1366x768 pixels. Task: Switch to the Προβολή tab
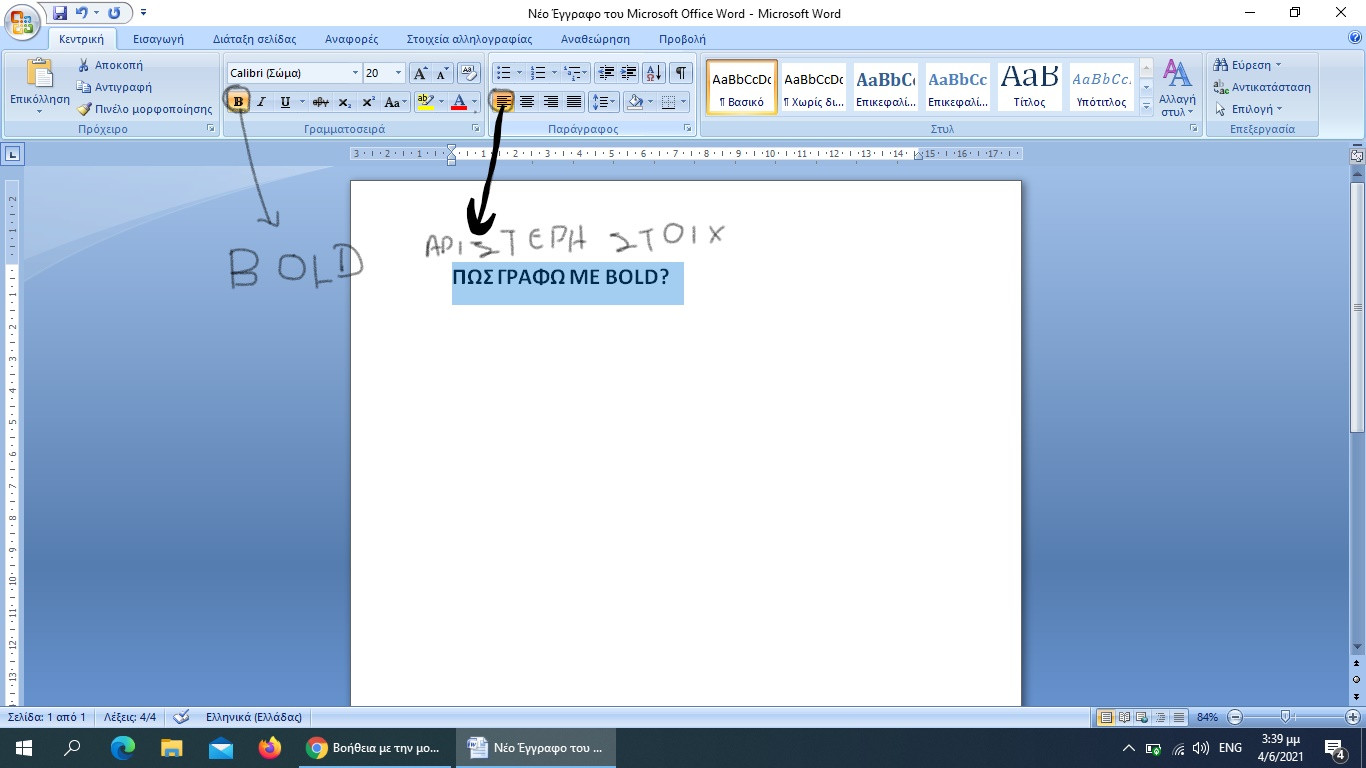tap(682, 39)
